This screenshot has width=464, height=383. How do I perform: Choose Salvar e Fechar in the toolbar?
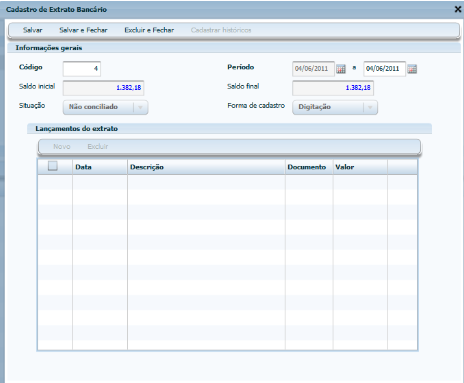point(83,30)
